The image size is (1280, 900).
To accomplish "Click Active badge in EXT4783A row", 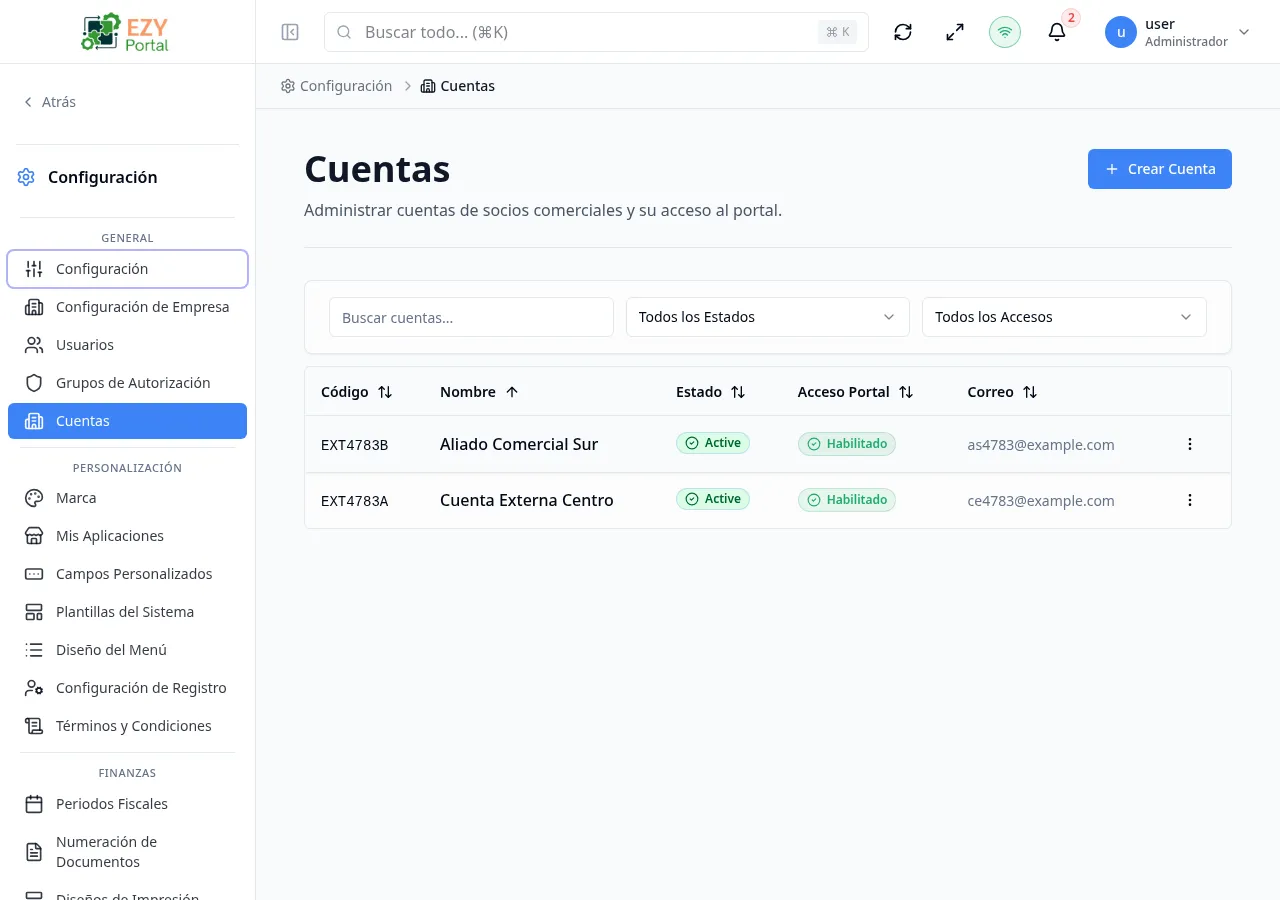I will click(713, 499).
